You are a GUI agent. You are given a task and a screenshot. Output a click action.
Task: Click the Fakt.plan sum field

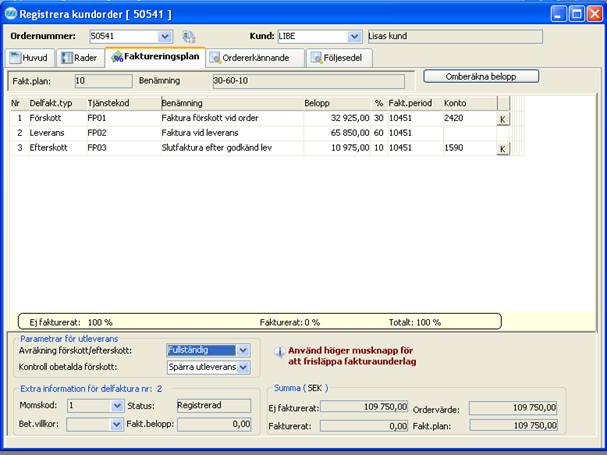coord(513,425)
